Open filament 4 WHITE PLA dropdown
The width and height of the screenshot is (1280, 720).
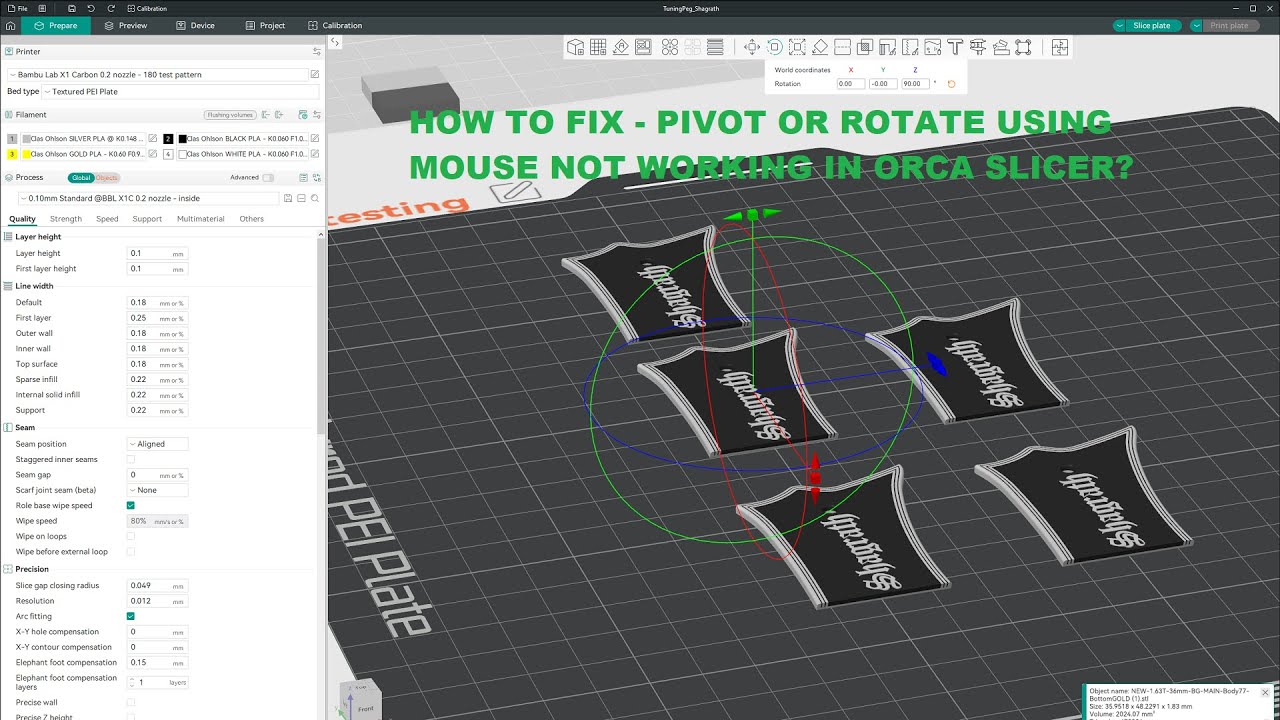(x=240, y=154)
